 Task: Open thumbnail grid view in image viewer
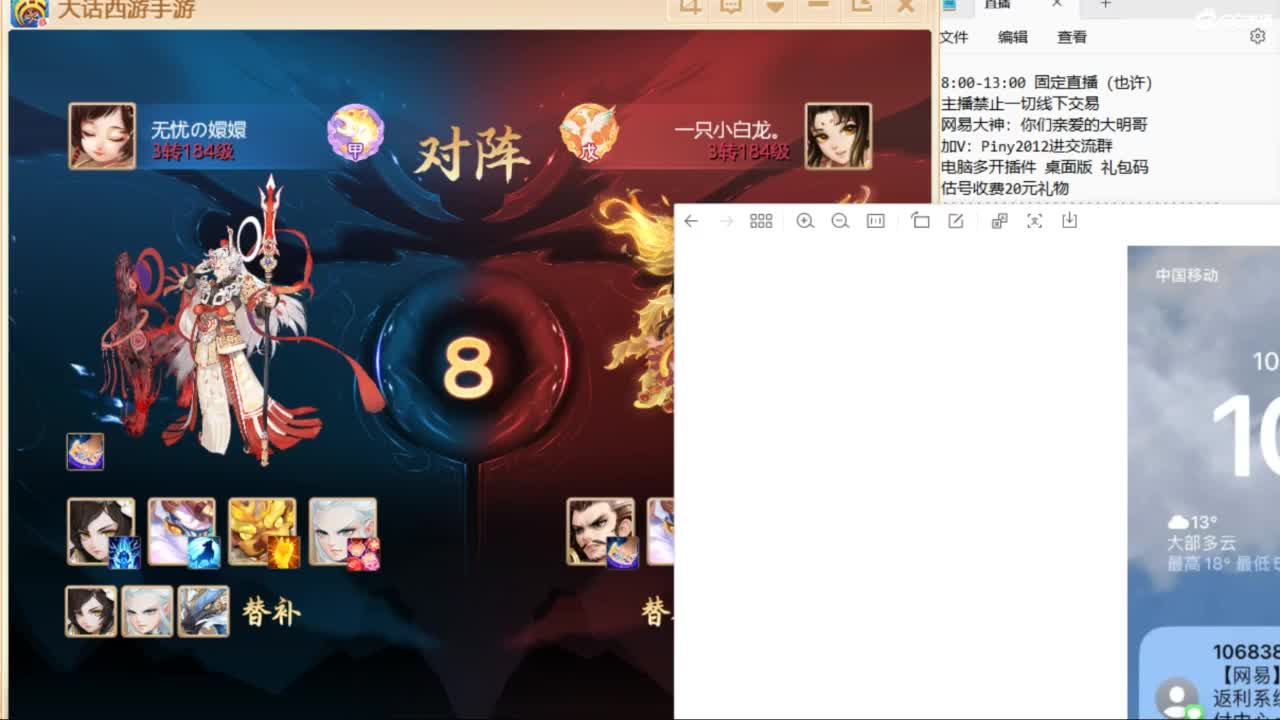pyautogui.click(x=761, y=221)
